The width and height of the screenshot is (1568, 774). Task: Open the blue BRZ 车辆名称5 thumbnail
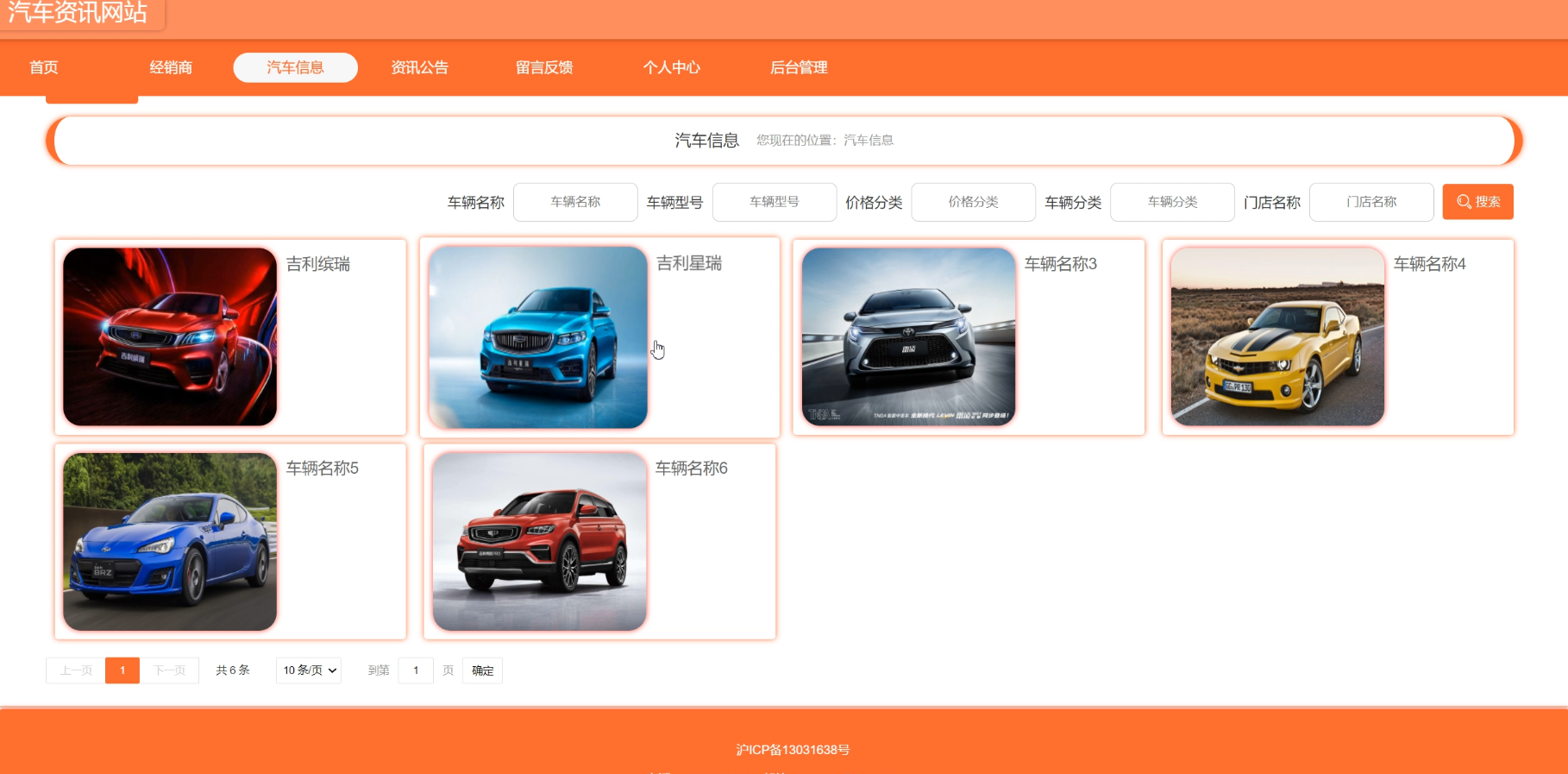(170, 542)
